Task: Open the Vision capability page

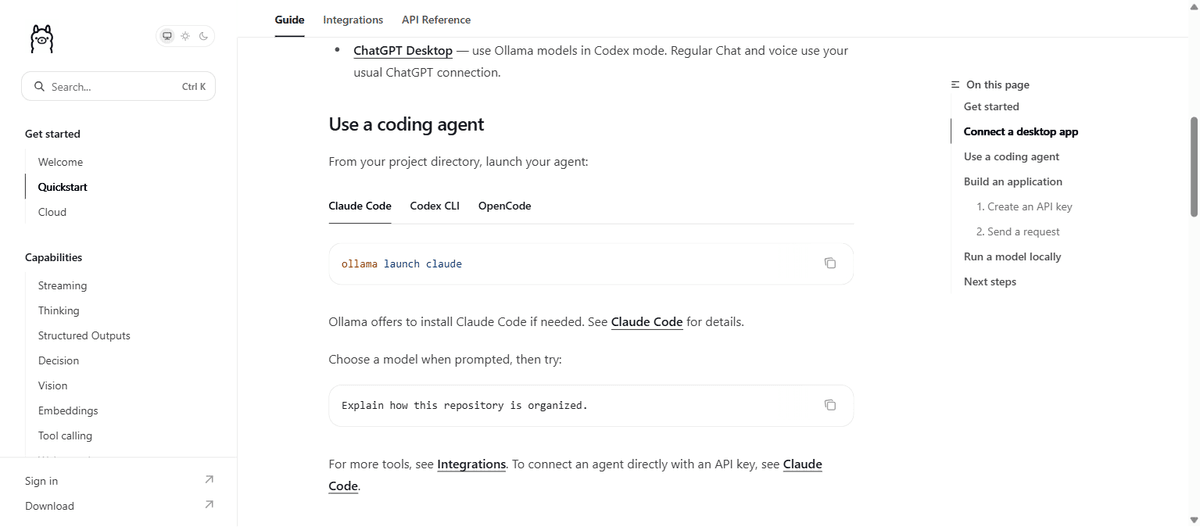Action: (53, 386)
